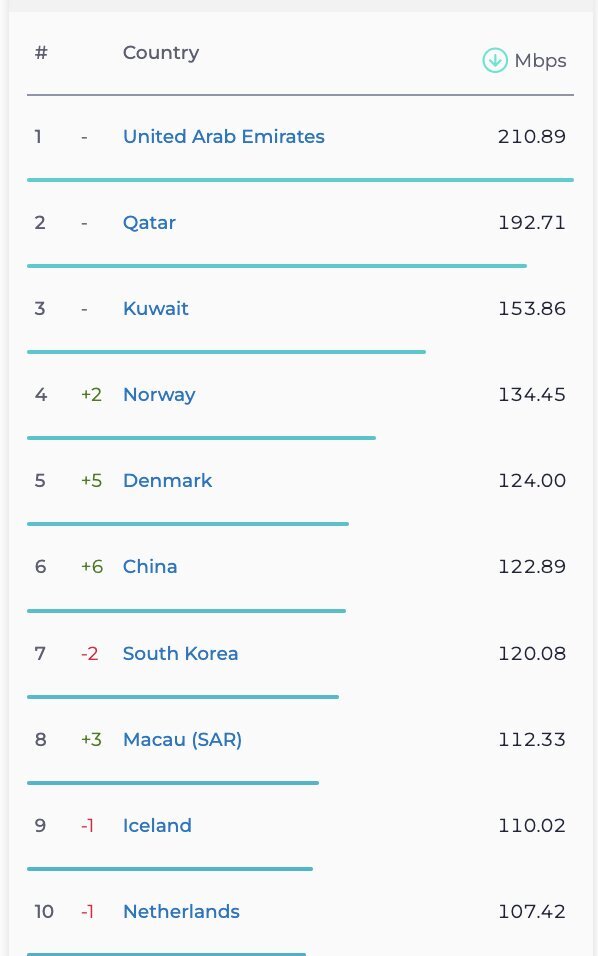Click the Norway country link
The width and height of the screenshot is (598, 956).
click(x=158, y=395)
